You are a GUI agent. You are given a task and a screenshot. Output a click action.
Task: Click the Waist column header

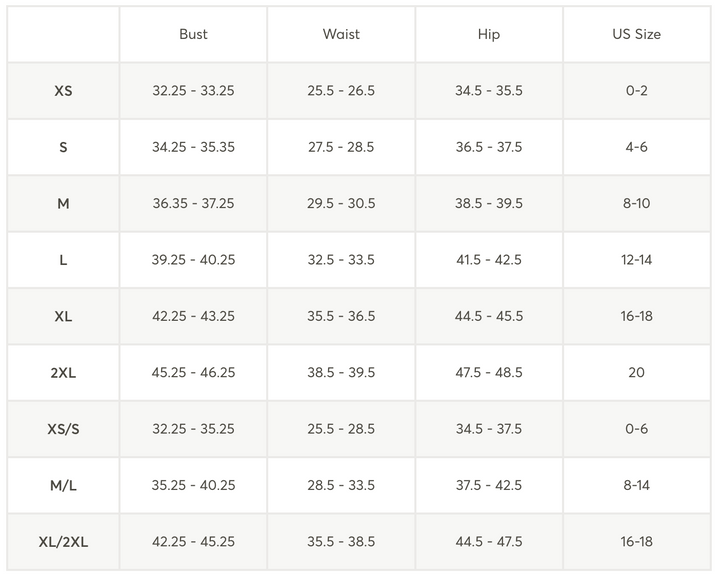(341, 34)
